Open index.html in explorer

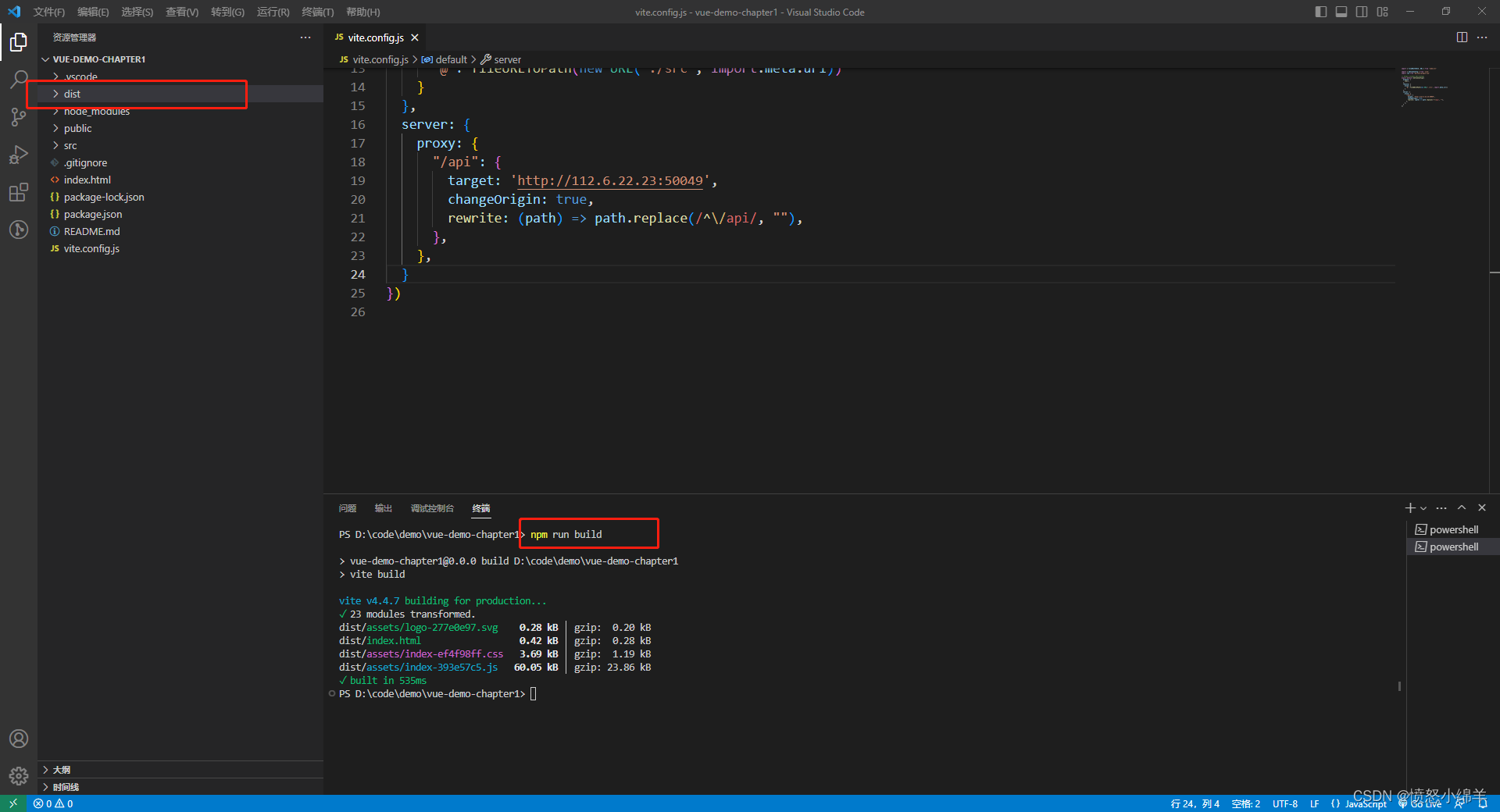tap(180, 180)
